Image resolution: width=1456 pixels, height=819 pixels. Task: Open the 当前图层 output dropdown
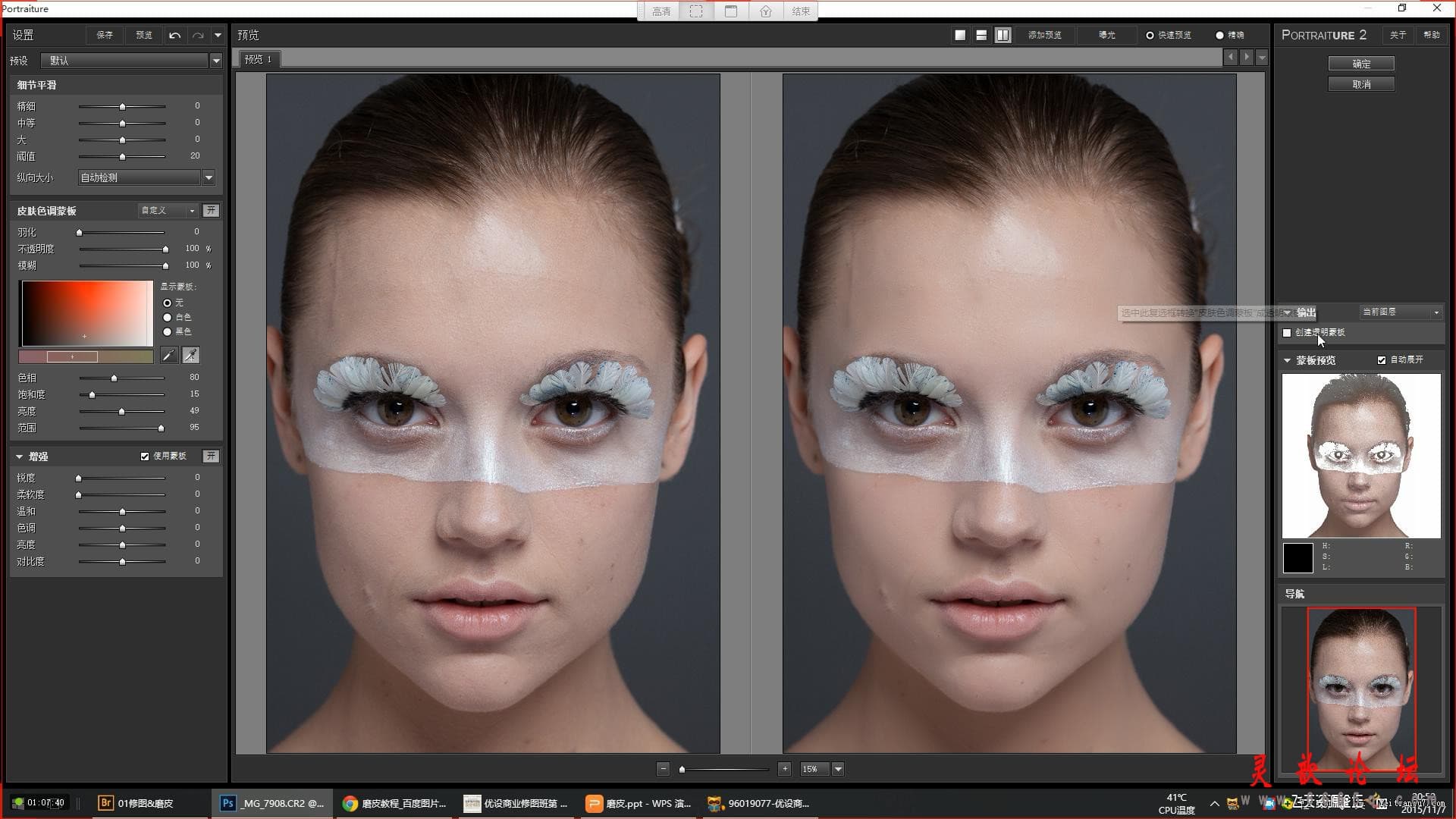[x=1400, y=312]
